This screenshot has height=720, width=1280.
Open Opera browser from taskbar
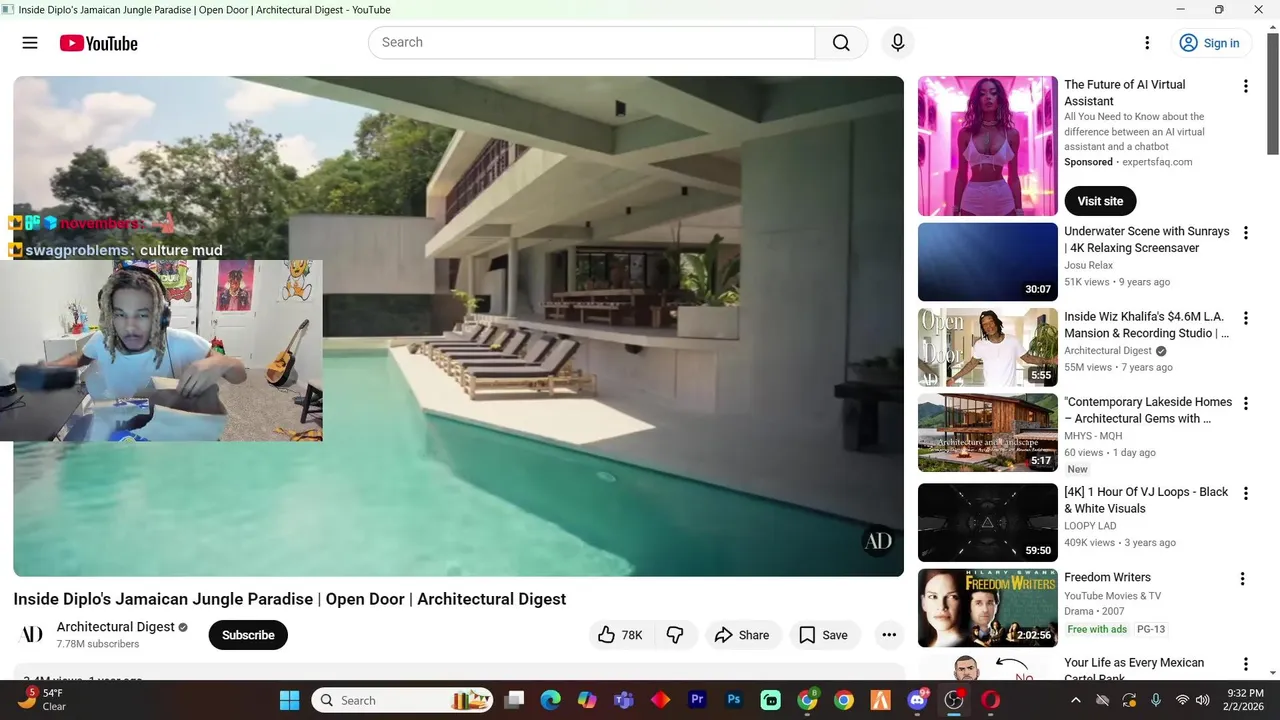point(990,700)
